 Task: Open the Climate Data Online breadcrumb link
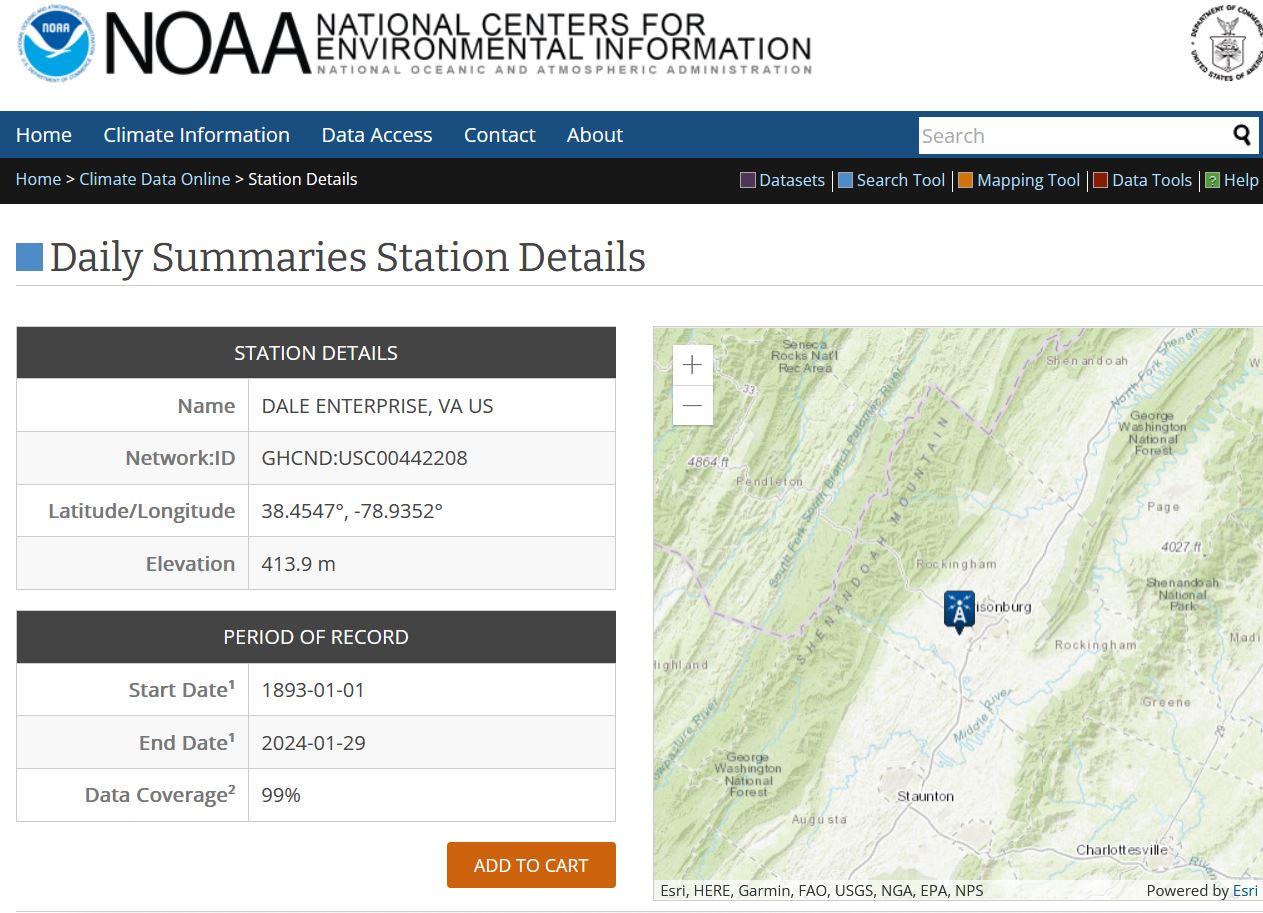154,179
